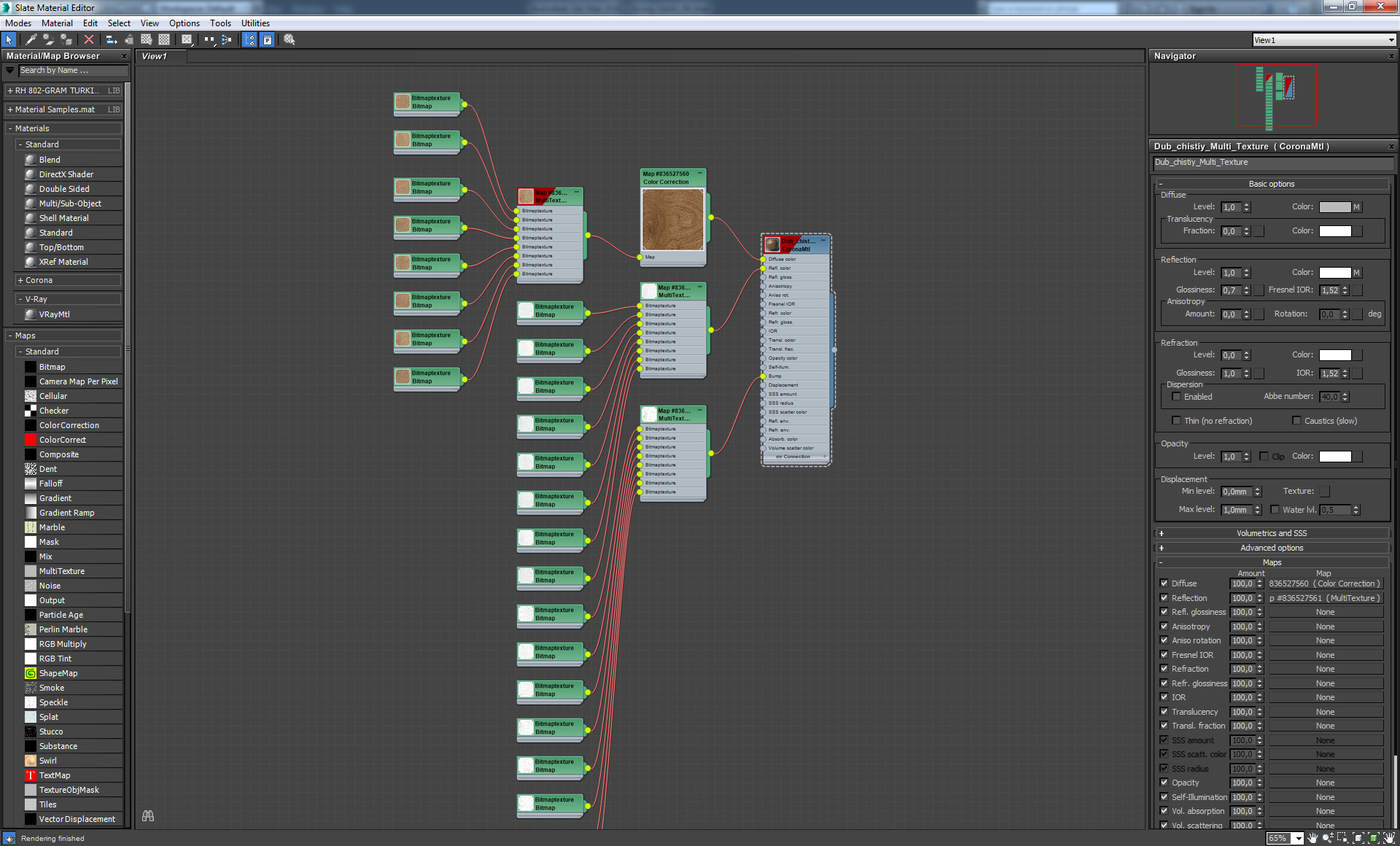The image size is (1400, 846).
Task: Open the 65% zoom level dropdown
Action: [1298, 838]
